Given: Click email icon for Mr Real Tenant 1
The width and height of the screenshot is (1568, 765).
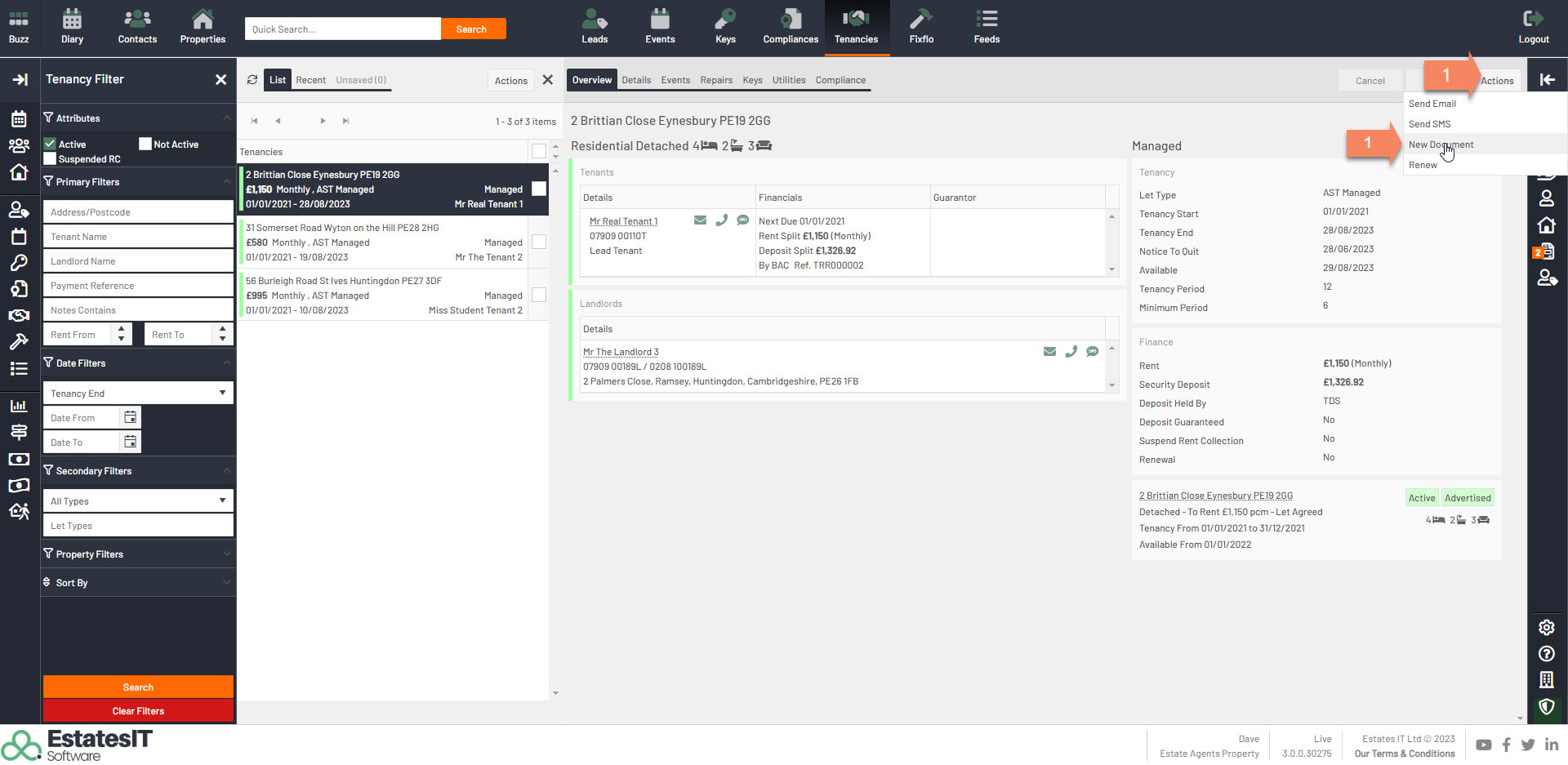Looking at the screenshot, I should click(700, 220).
